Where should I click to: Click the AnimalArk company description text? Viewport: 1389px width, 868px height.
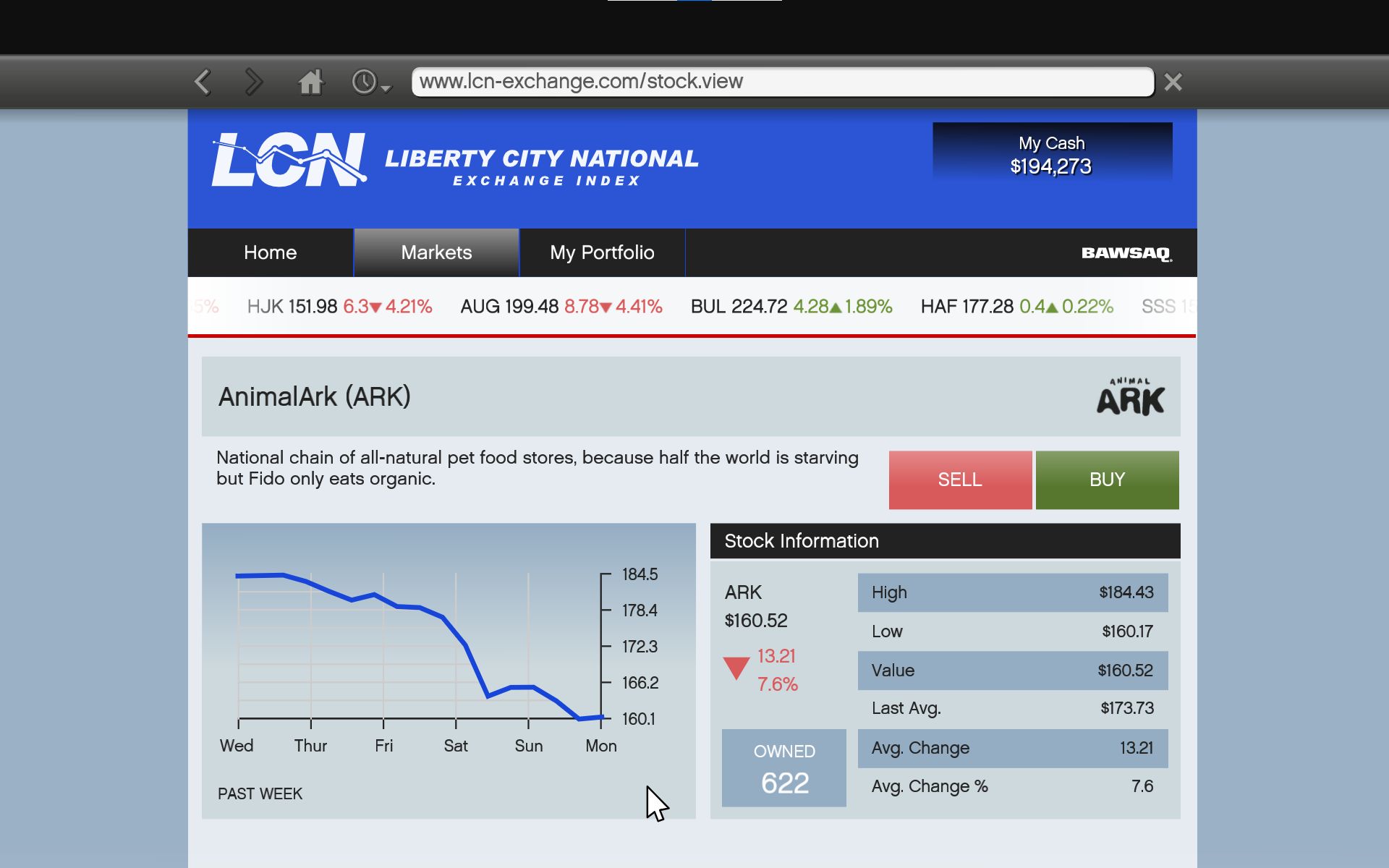click(538, 468)
